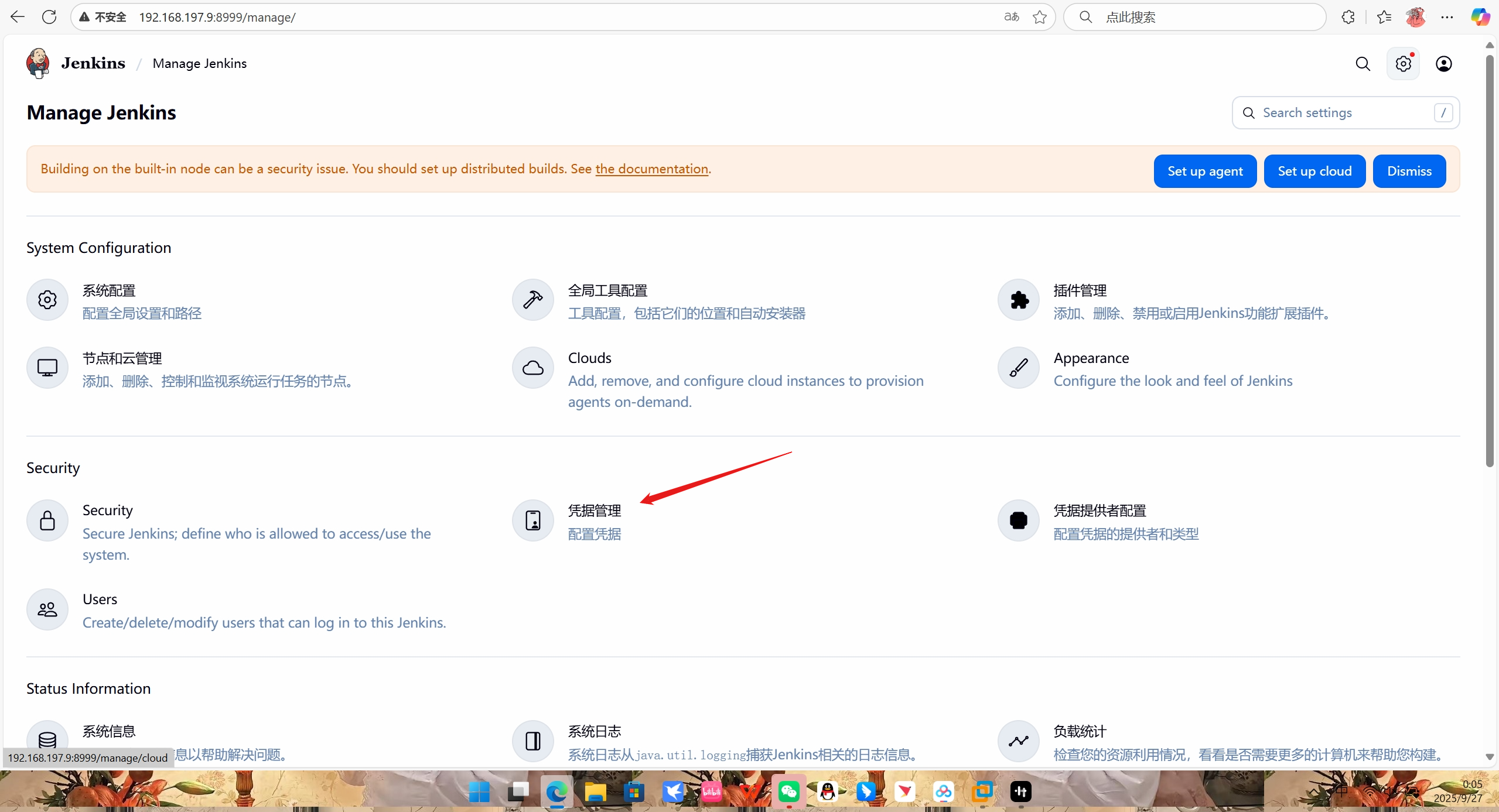Click Manage Jenkins breadcrumb
This screenshot has height=812, width=1499.
tap(199, 63)
